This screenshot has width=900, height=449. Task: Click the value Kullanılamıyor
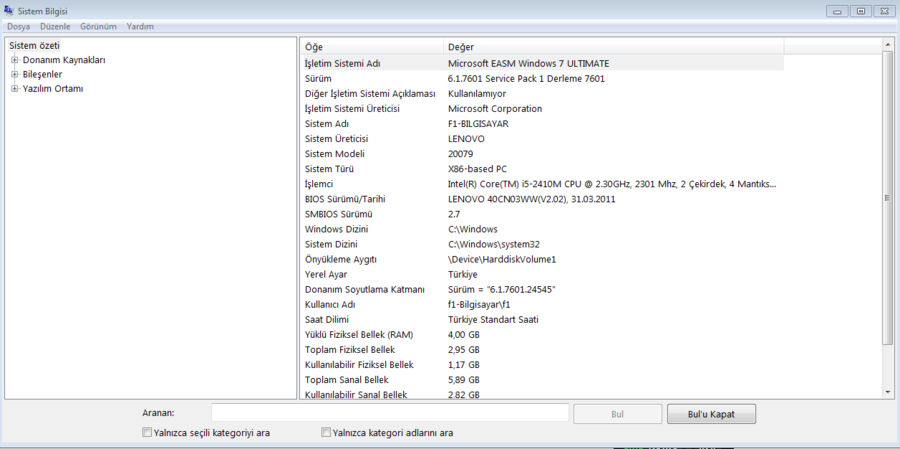pyautogui.click(x=477, y=94)
